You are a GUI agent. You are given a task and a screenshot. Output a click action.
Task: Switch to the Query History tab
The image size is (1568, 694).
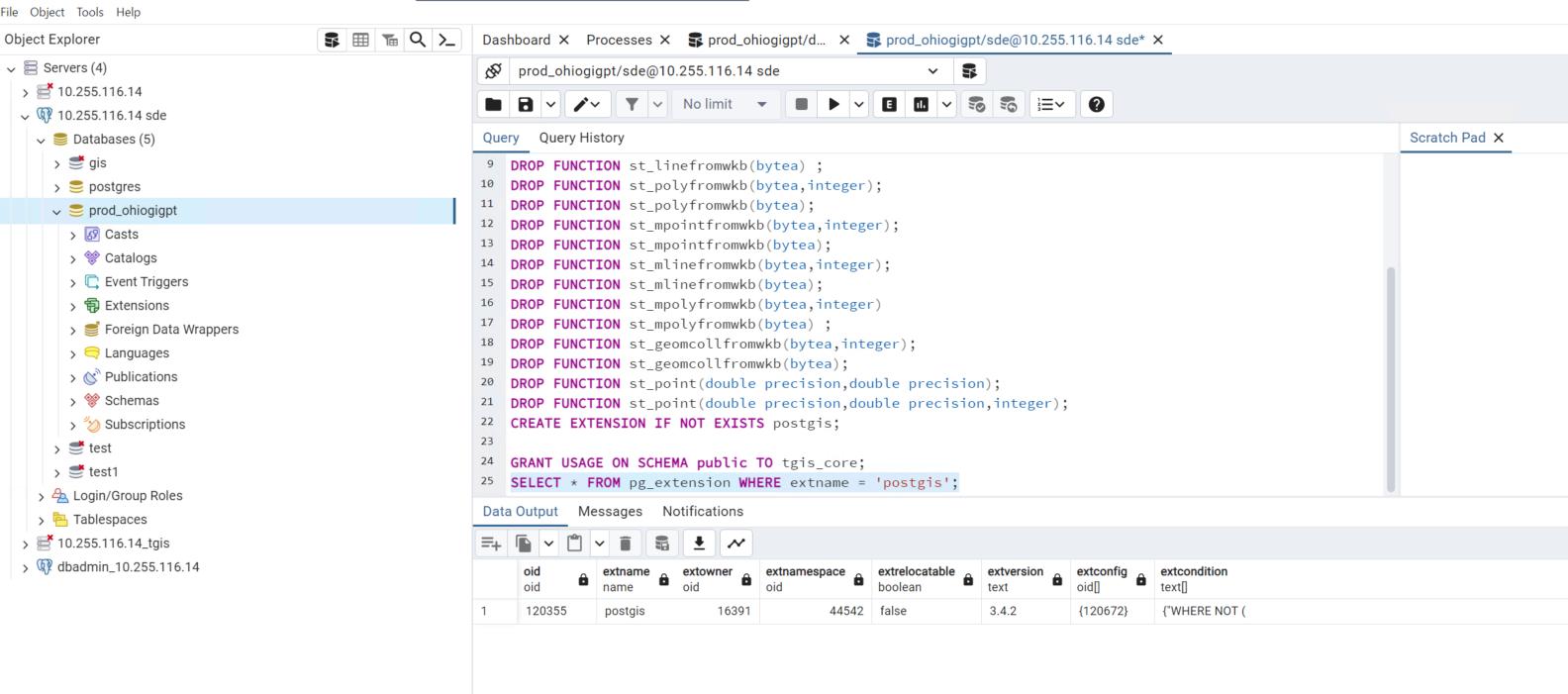click(x=581, y=138)
